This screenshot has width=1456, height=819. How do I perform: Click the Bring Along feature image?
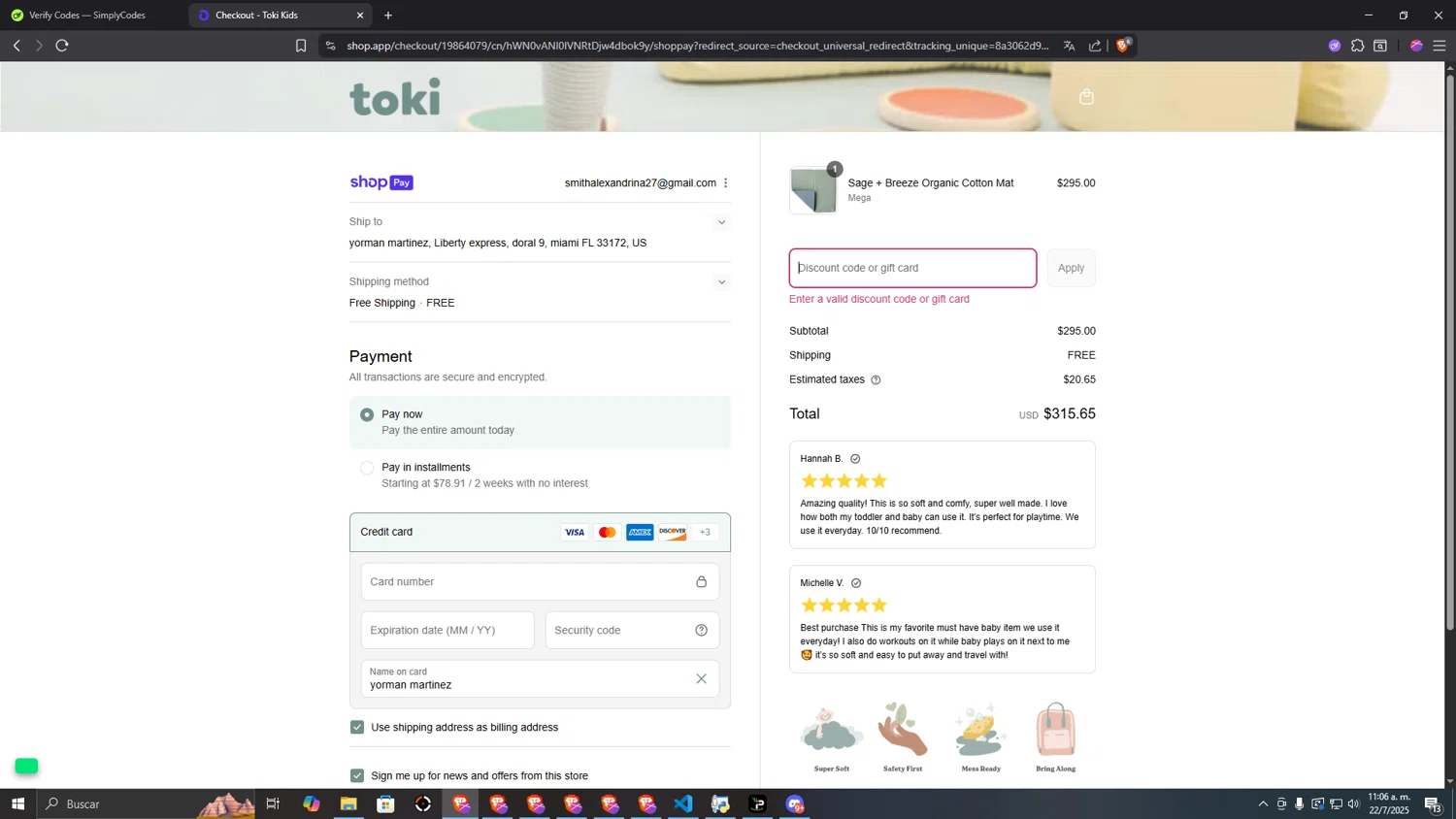(1055, 737)
